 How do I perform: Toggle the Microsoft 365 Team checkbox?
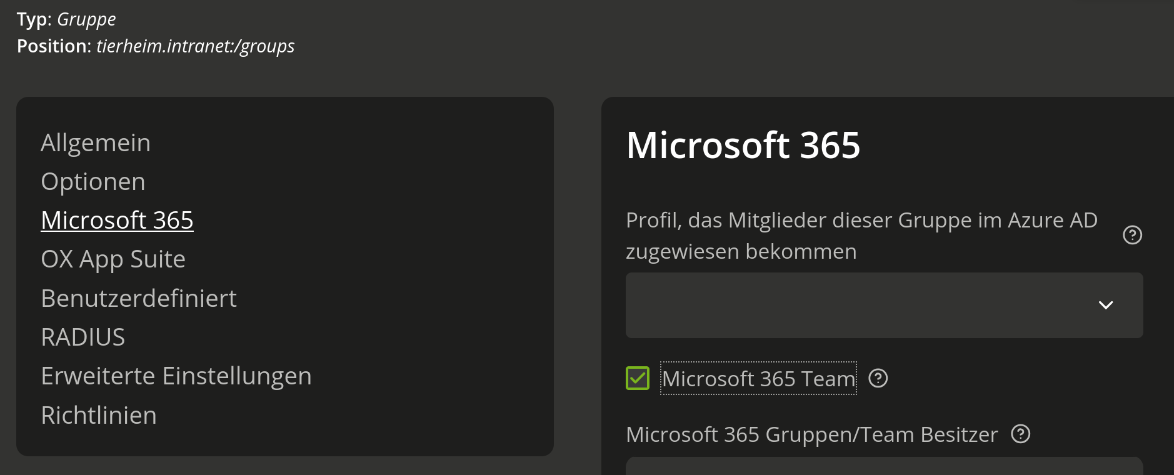[x=637, y=378]
